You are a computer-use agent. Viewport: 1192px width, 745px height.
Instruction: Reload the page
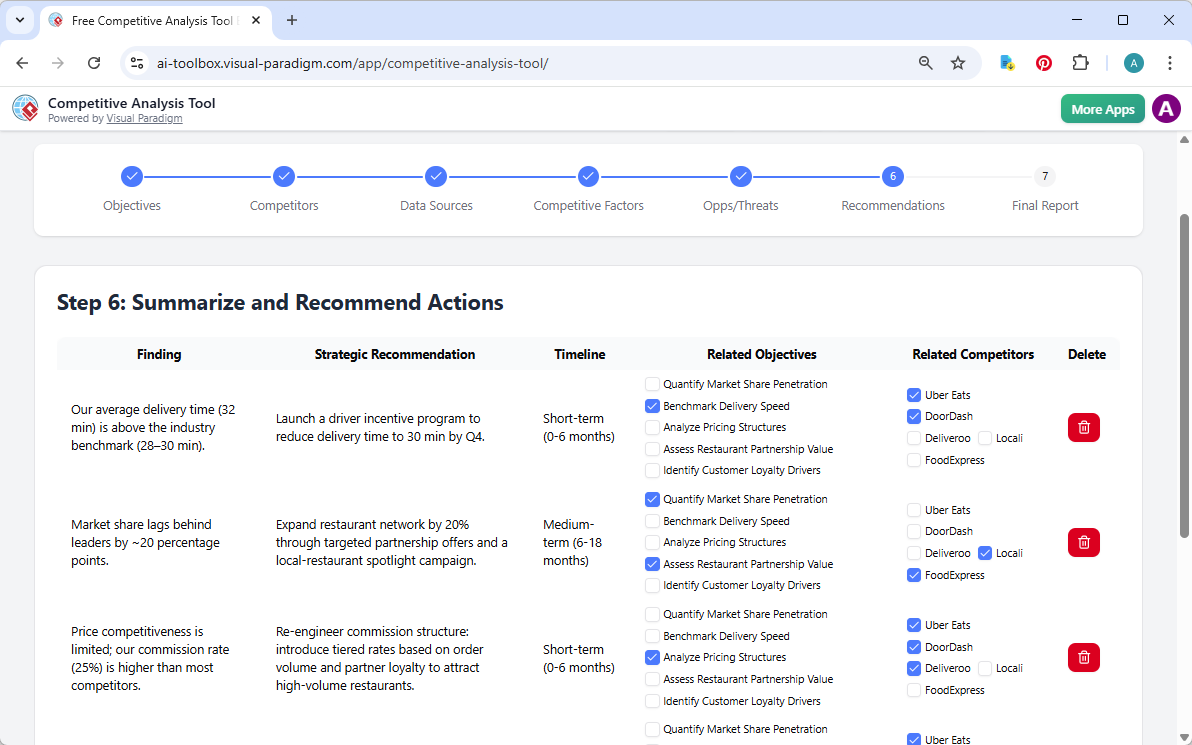(94, 62)
